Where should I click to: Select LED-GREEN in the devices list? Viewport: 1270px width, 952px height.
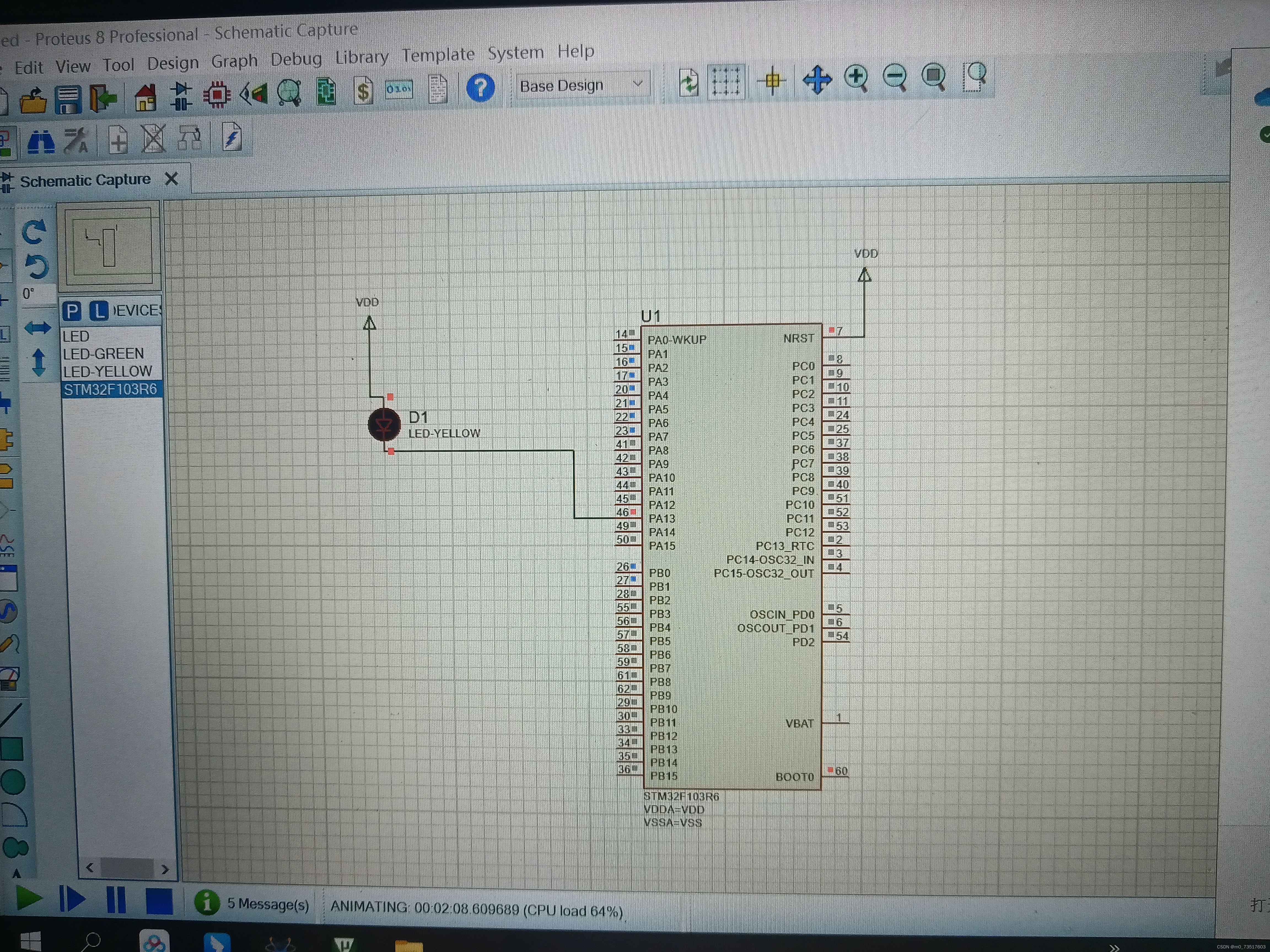[103, 353]
